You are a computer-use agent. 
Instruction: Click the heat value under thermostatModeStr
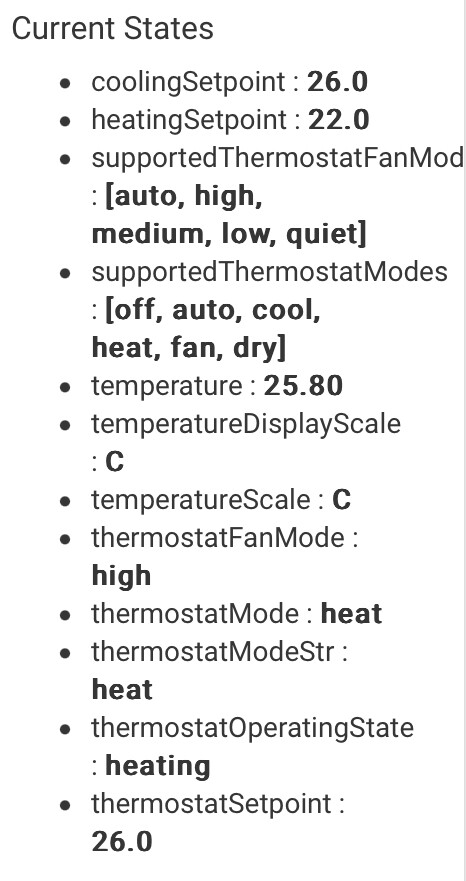122,690
